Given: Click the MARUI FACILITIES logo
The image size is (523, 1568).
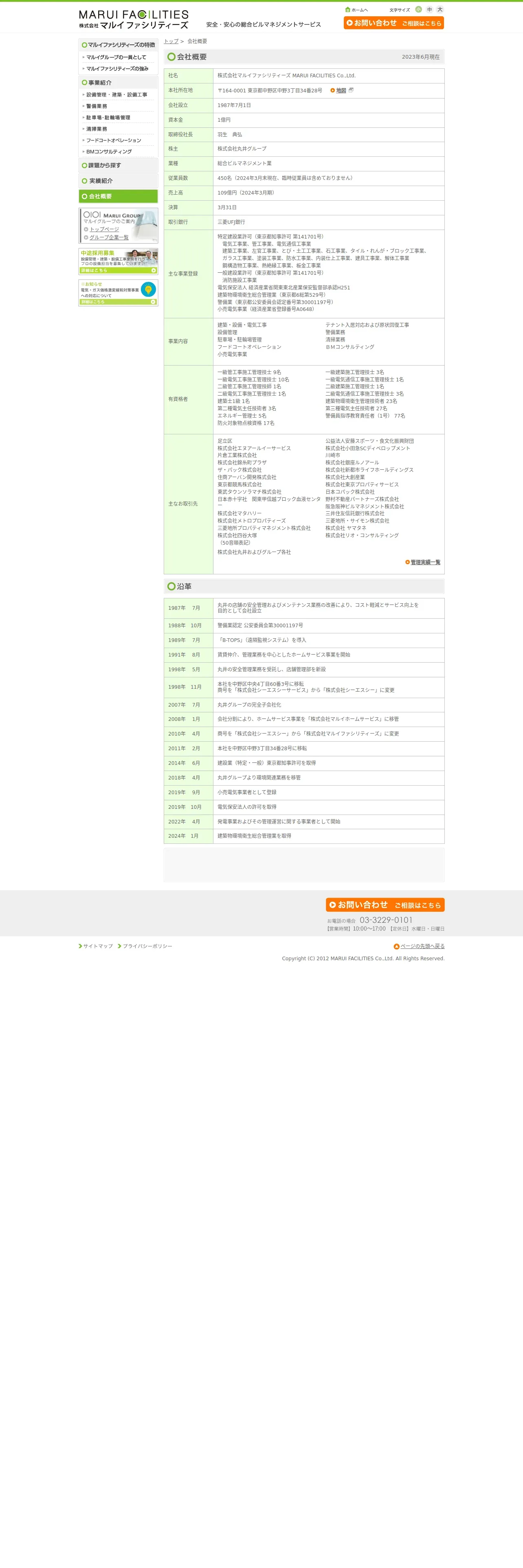Looking at the screenshot, I should click(x=133, y=19).
